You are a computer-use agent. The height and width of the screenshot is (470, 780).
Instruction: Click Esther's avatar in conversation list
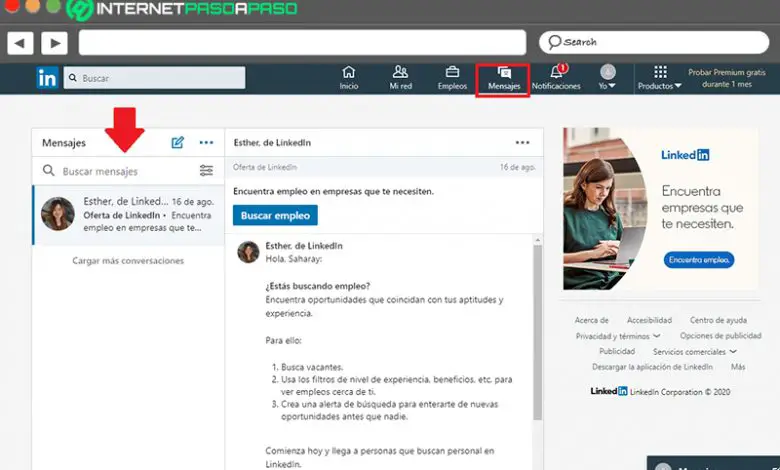coord(58,214)
